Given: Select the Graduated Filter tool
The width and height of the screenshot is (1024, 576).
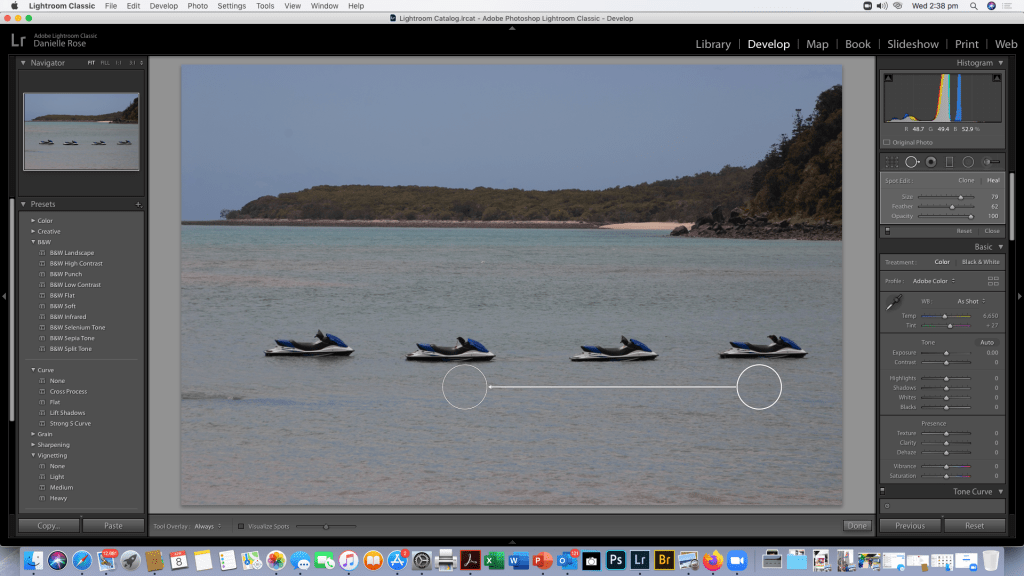Looking at the screenshot, I should (949, 162).
